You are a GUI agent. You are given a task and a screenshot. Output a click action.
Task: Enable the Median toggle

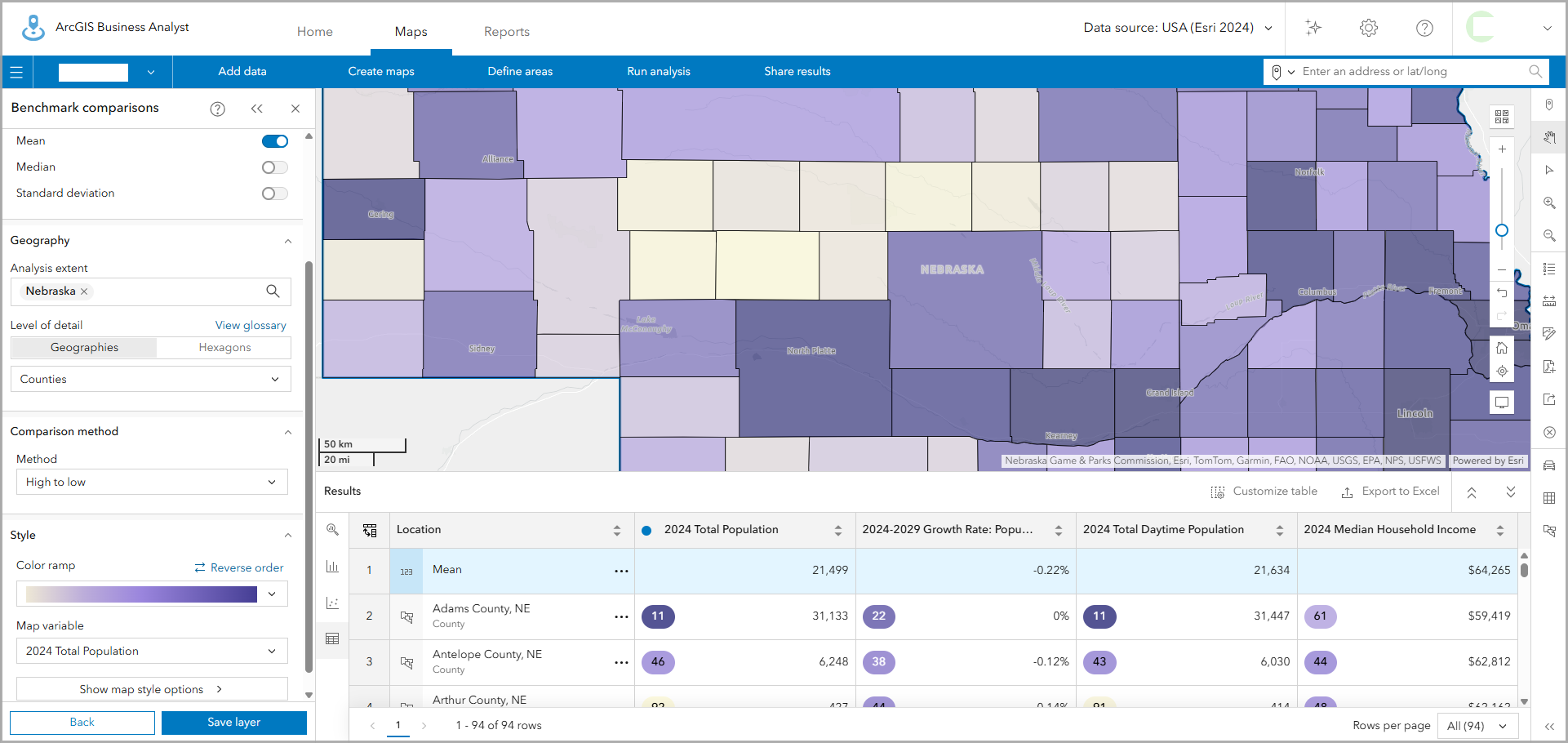[275, 167]
